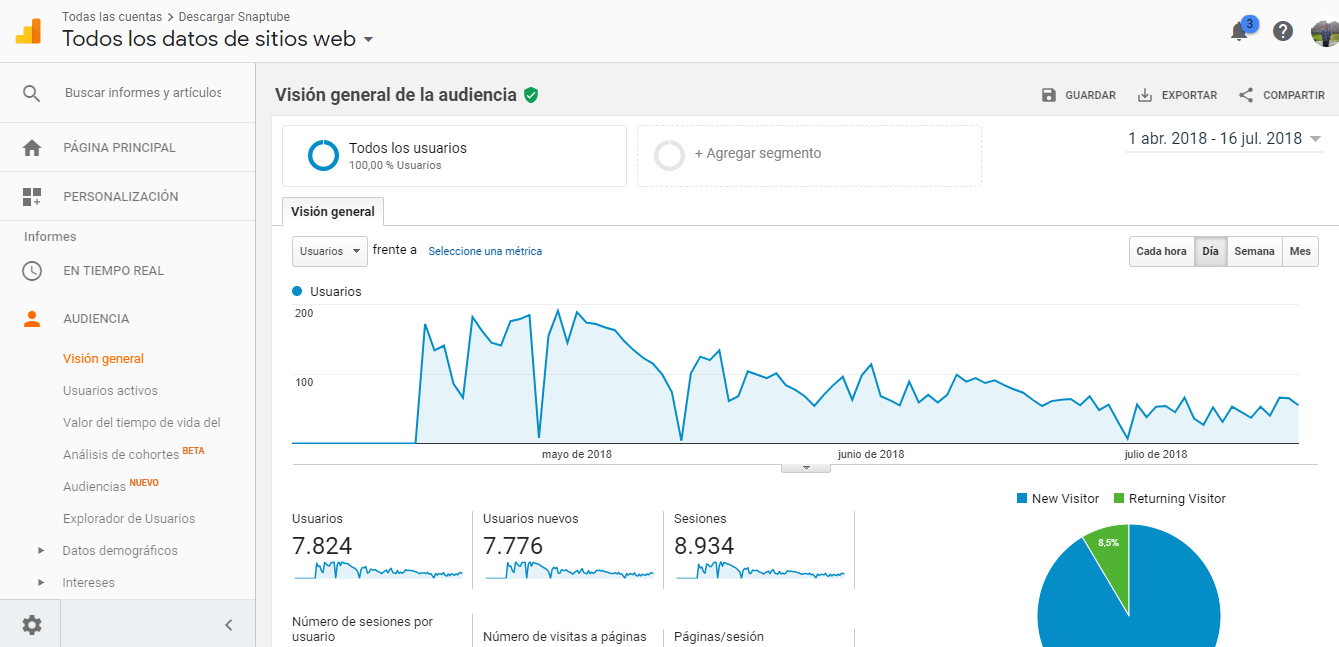Click the Número de sesiones por usuario label
The image size is (1339, 647).
tap(362, 629)
